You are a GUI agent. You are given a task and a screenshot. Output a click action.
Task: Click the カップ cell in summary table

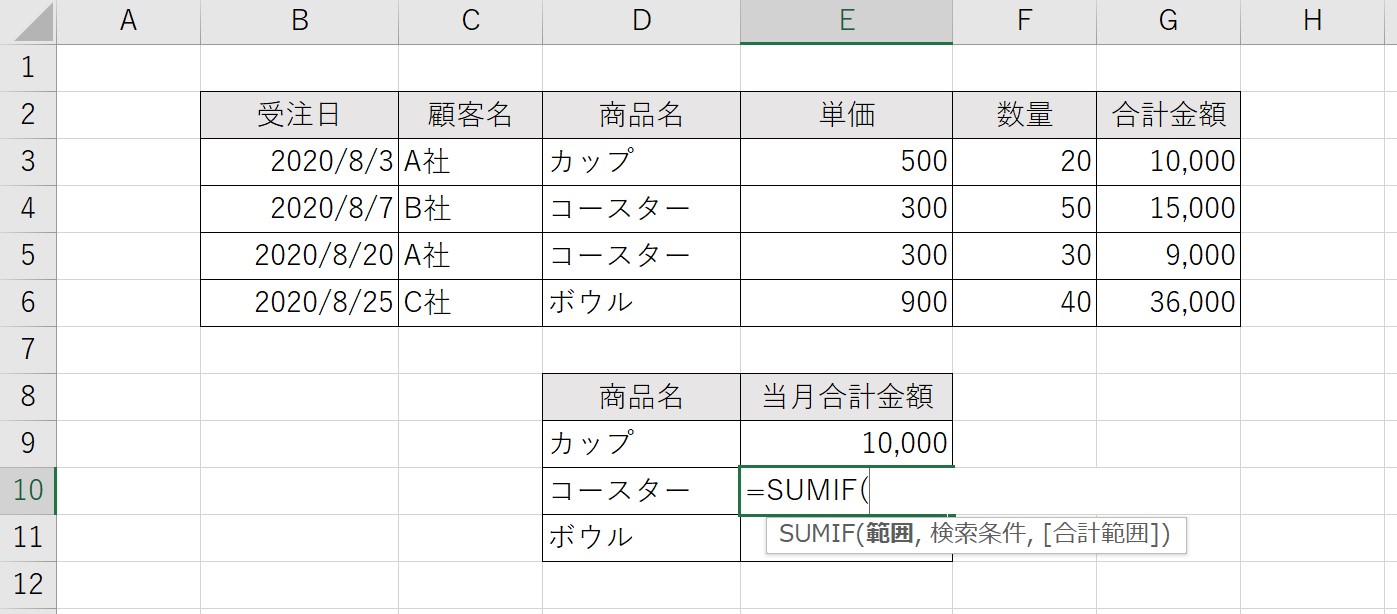click(641, 443)
